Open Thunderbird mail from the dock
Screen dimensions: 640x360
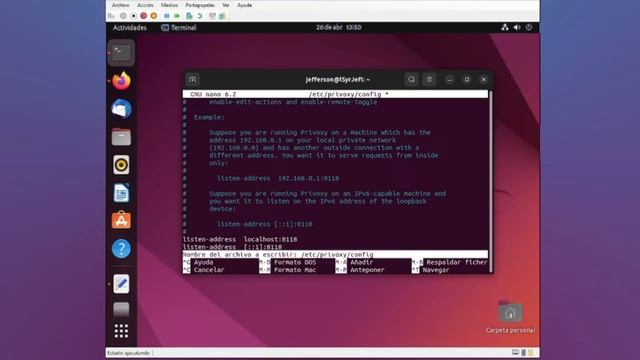(121, 109)
